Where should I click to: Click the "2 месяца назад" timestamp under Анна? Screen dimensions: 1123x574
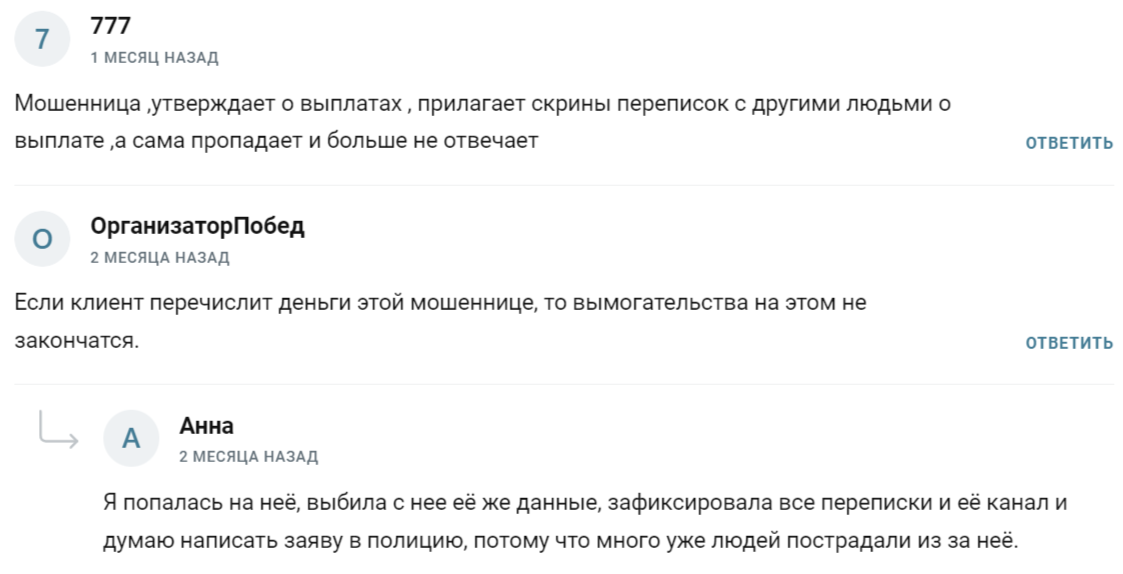(249, 456)
